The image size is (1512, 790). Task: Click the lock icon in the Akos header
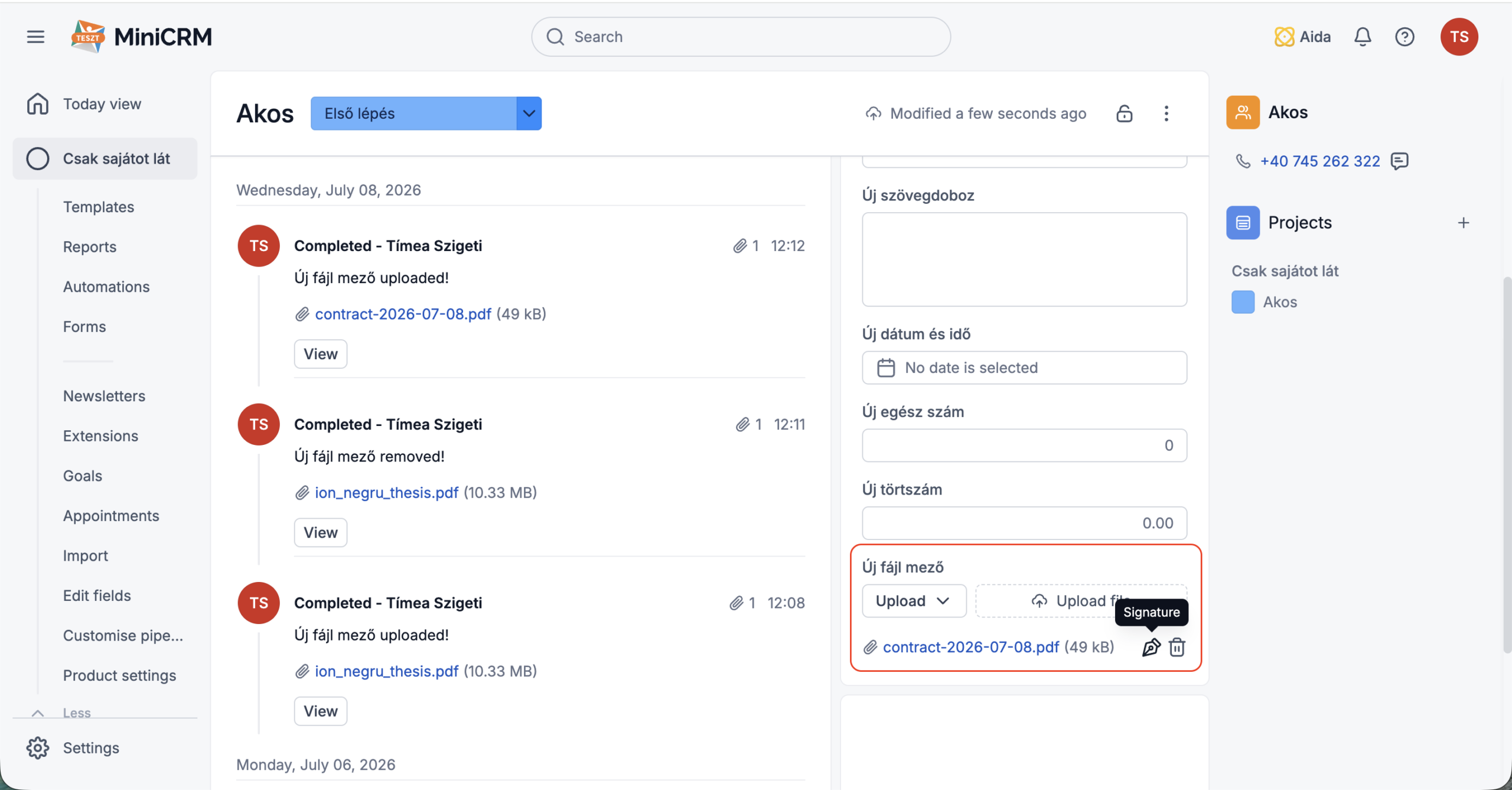click(1125, 113)
